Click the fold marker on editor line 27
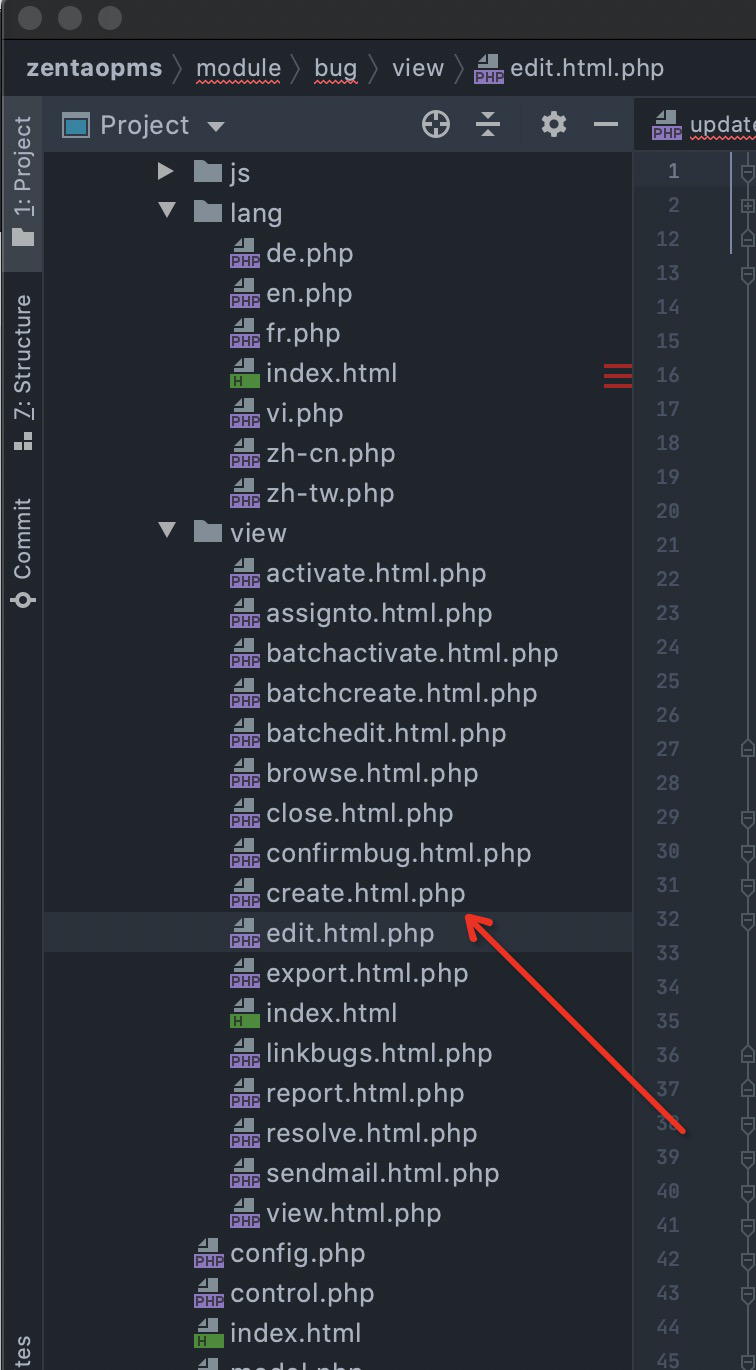 747,749
